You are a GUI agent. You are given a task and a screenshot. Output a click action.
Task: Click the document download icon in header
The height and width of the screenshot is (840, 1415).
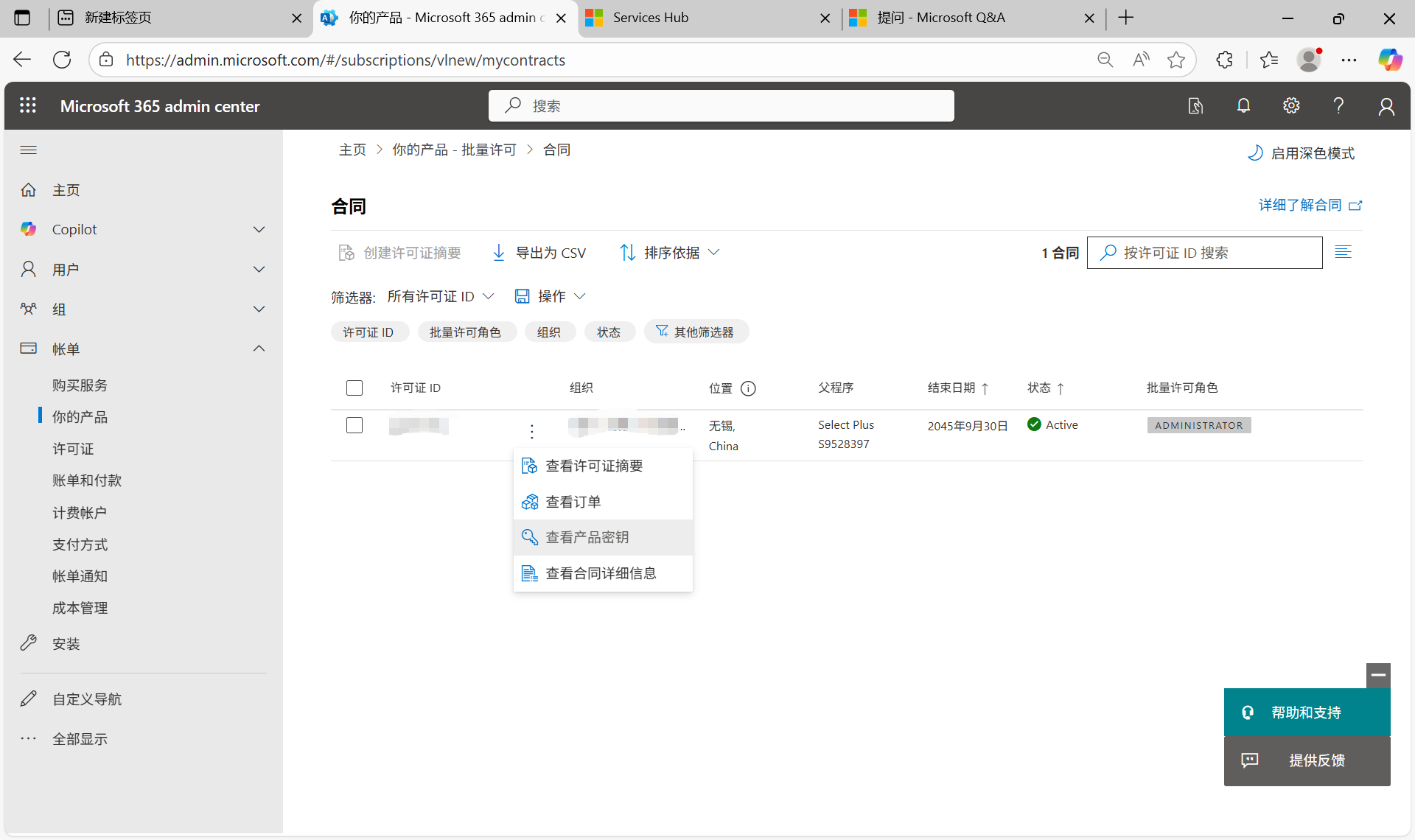(1195, 106)
